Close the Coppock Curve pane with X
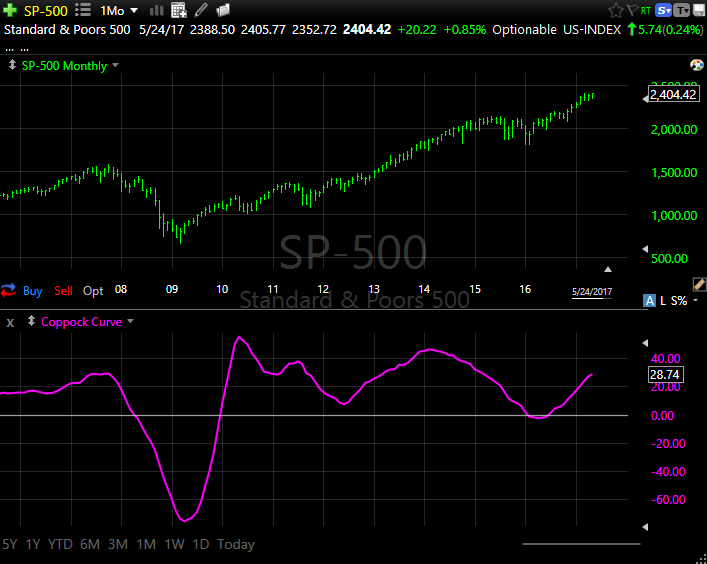 point(10,322)
